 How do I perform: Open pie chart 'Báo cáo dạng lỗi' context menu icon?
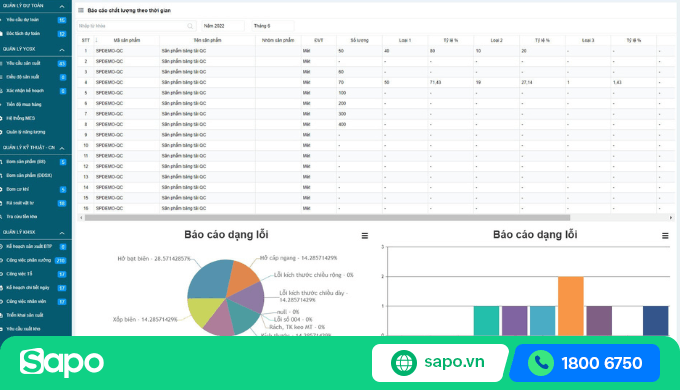pos(365,236)
